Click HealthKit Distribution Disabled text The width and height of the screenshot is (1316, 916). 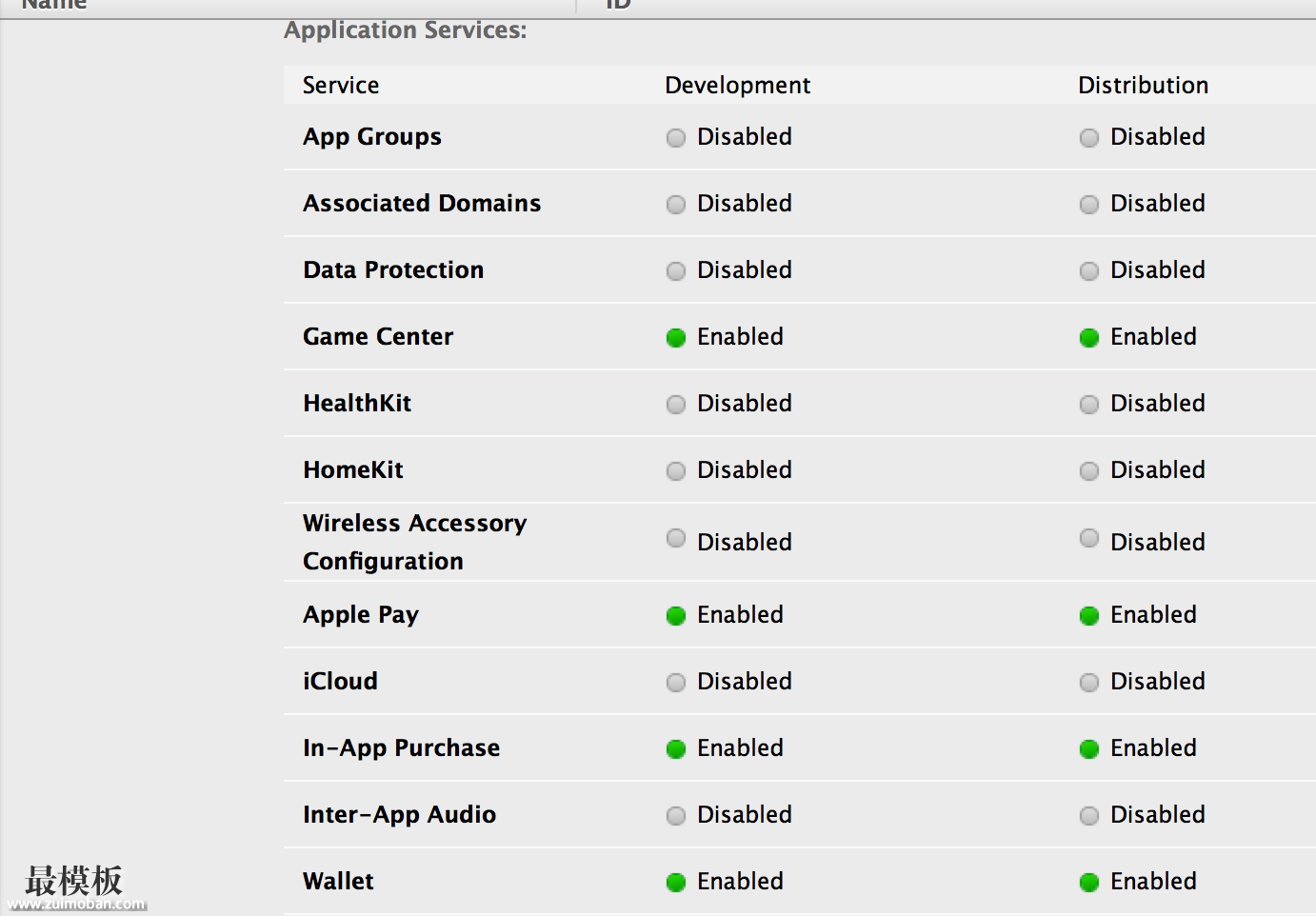tap(1158, 403)
